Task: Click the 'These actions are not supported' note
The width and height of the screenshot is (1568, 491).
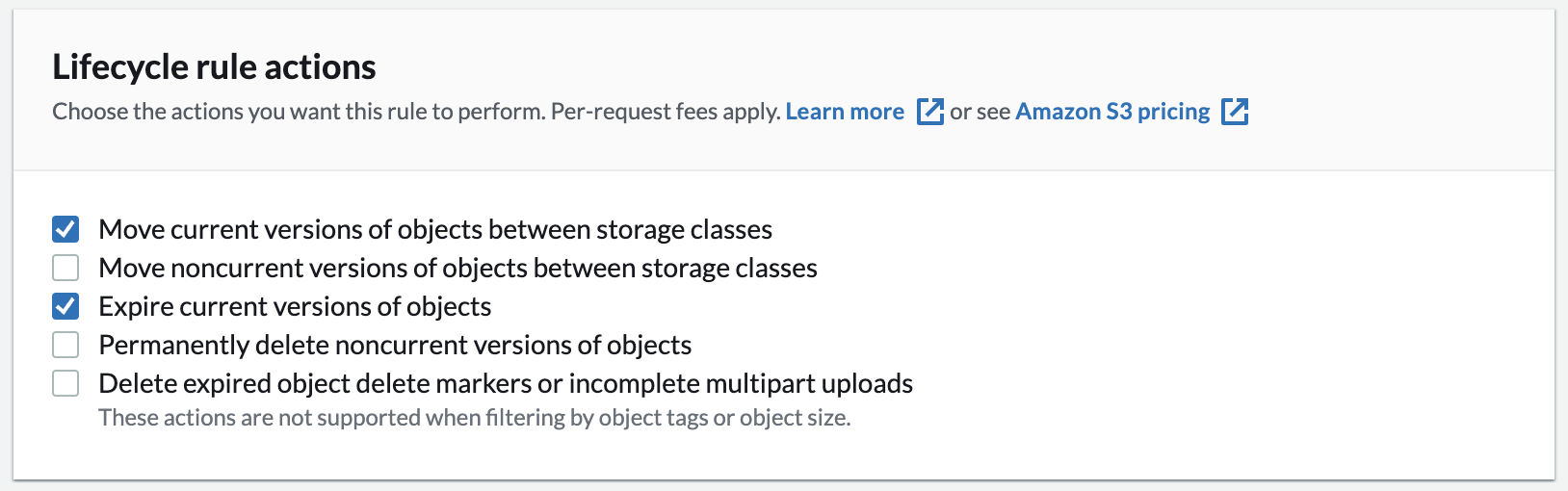Action: coord(289,418)
